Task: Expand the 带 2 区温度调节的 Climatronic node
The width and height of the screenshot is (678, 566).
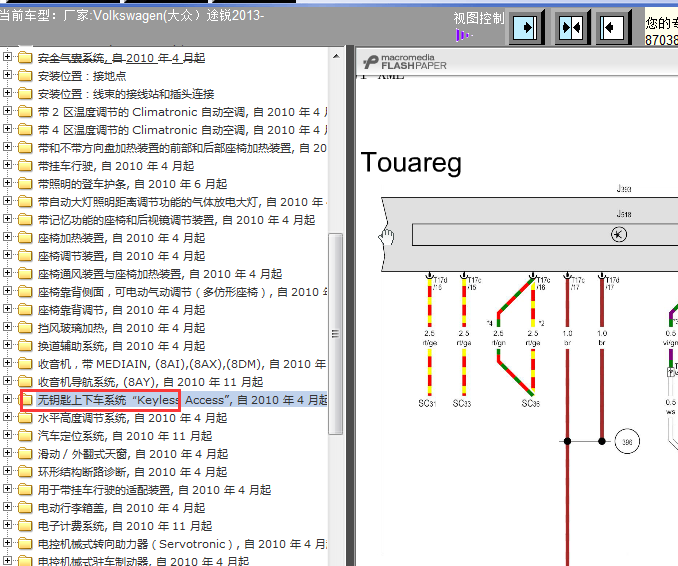Action: [7, 111]
